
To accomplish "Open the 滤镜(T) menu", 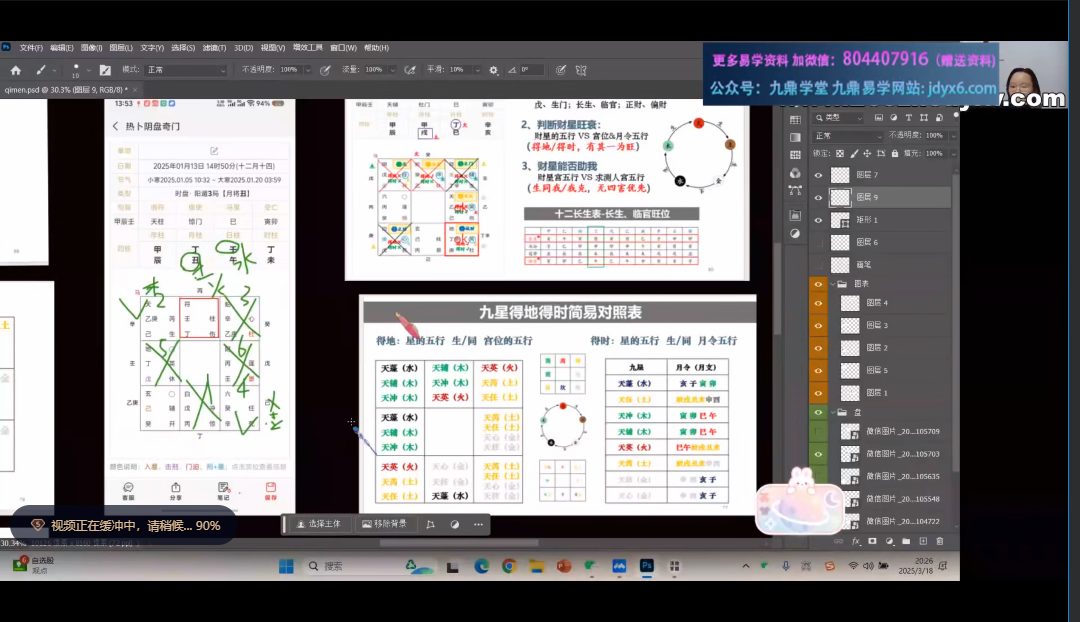I will click(213, 47).
